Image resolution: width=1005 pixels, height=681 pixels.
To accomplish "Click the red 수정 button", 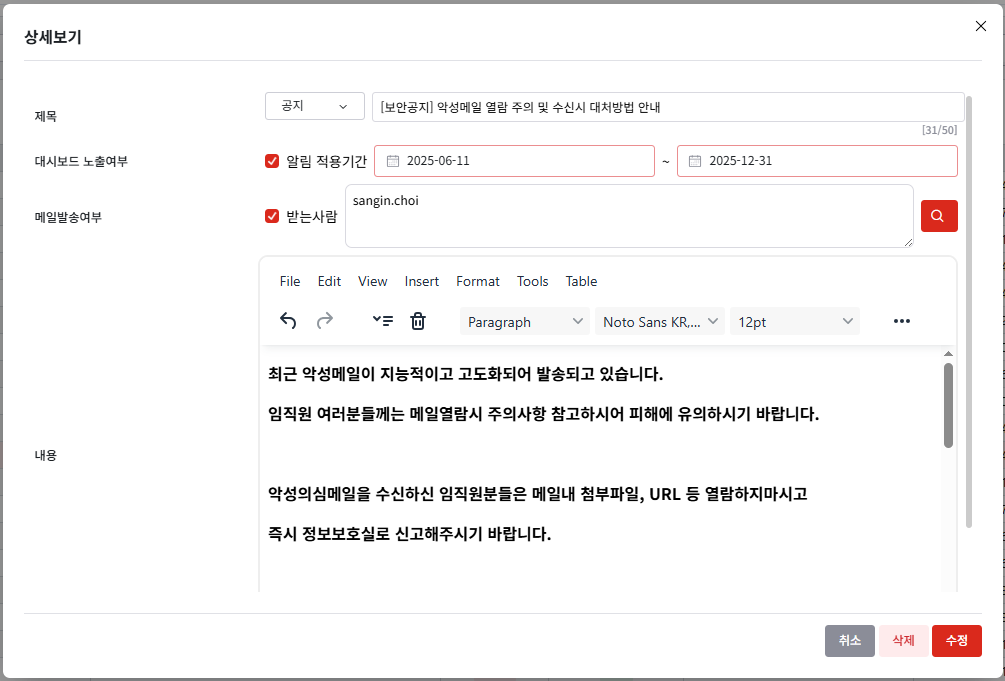I will click(957, 641).
